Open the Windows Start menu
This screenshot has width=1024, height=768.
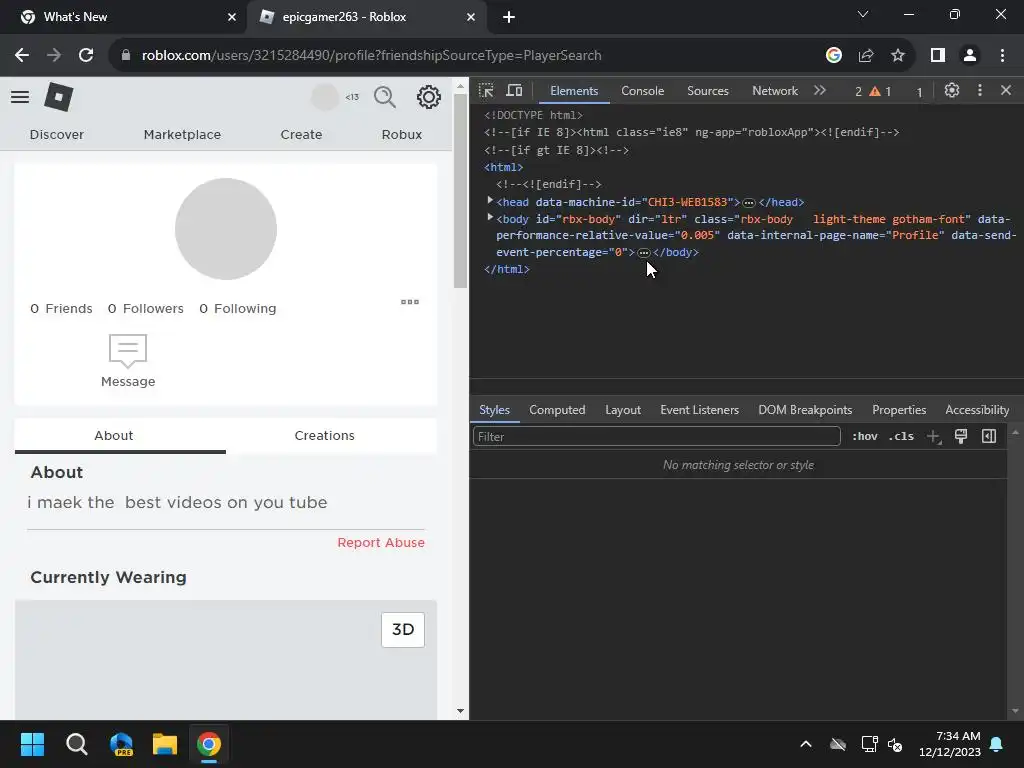32,744
